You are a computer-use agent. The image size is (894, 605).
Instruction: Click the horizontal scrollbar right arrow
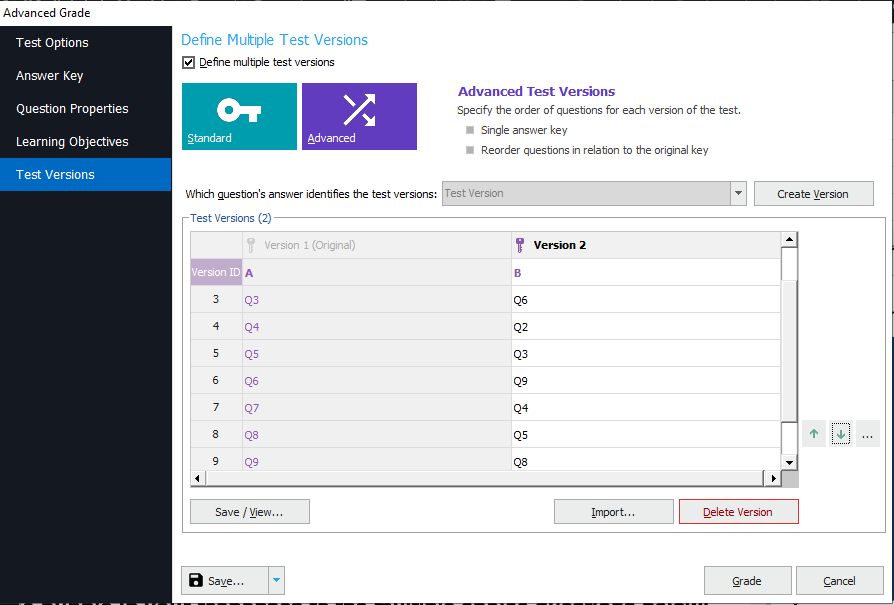coord(773,478)
